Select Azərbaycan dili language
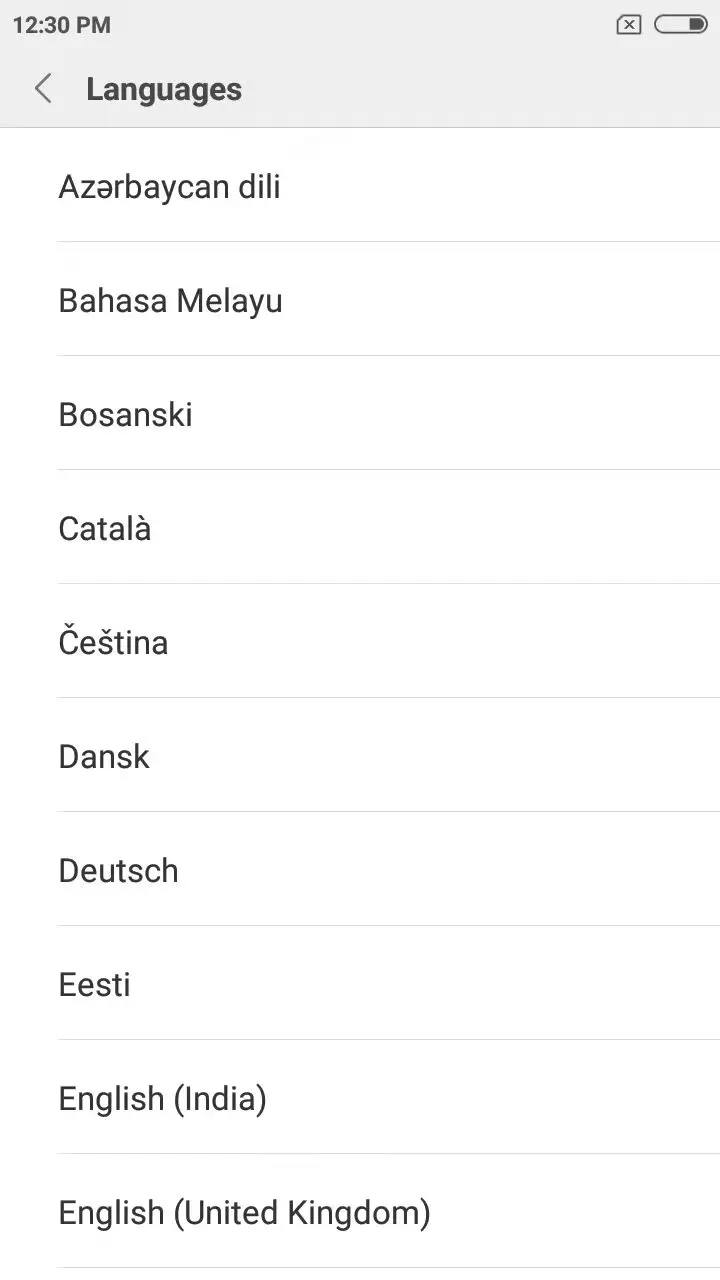Image resolution: width=720 pixels, height=1280 pixels. (170, 187)
